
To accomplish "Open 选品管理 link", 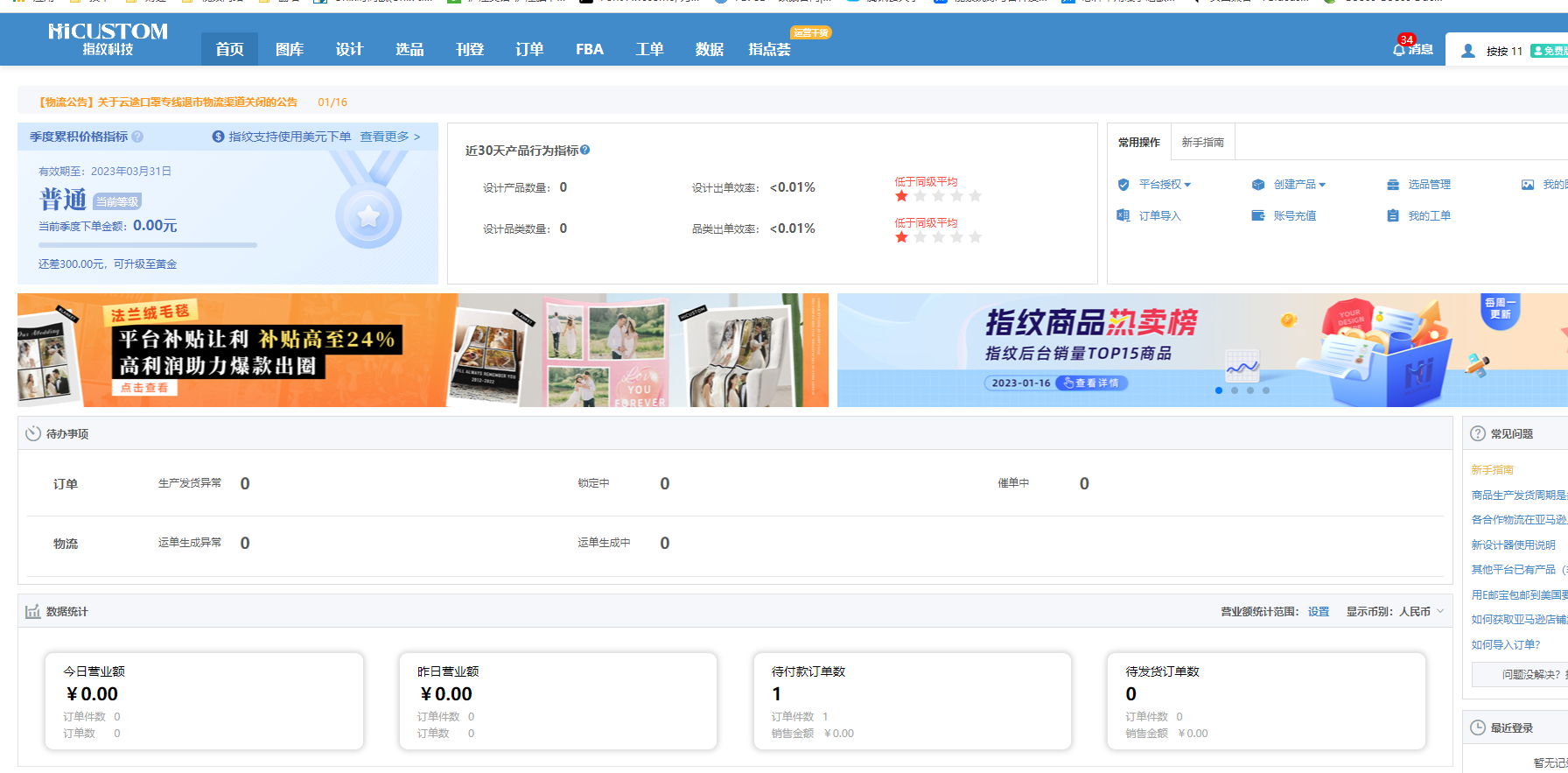I will (x=1430, y=185).
